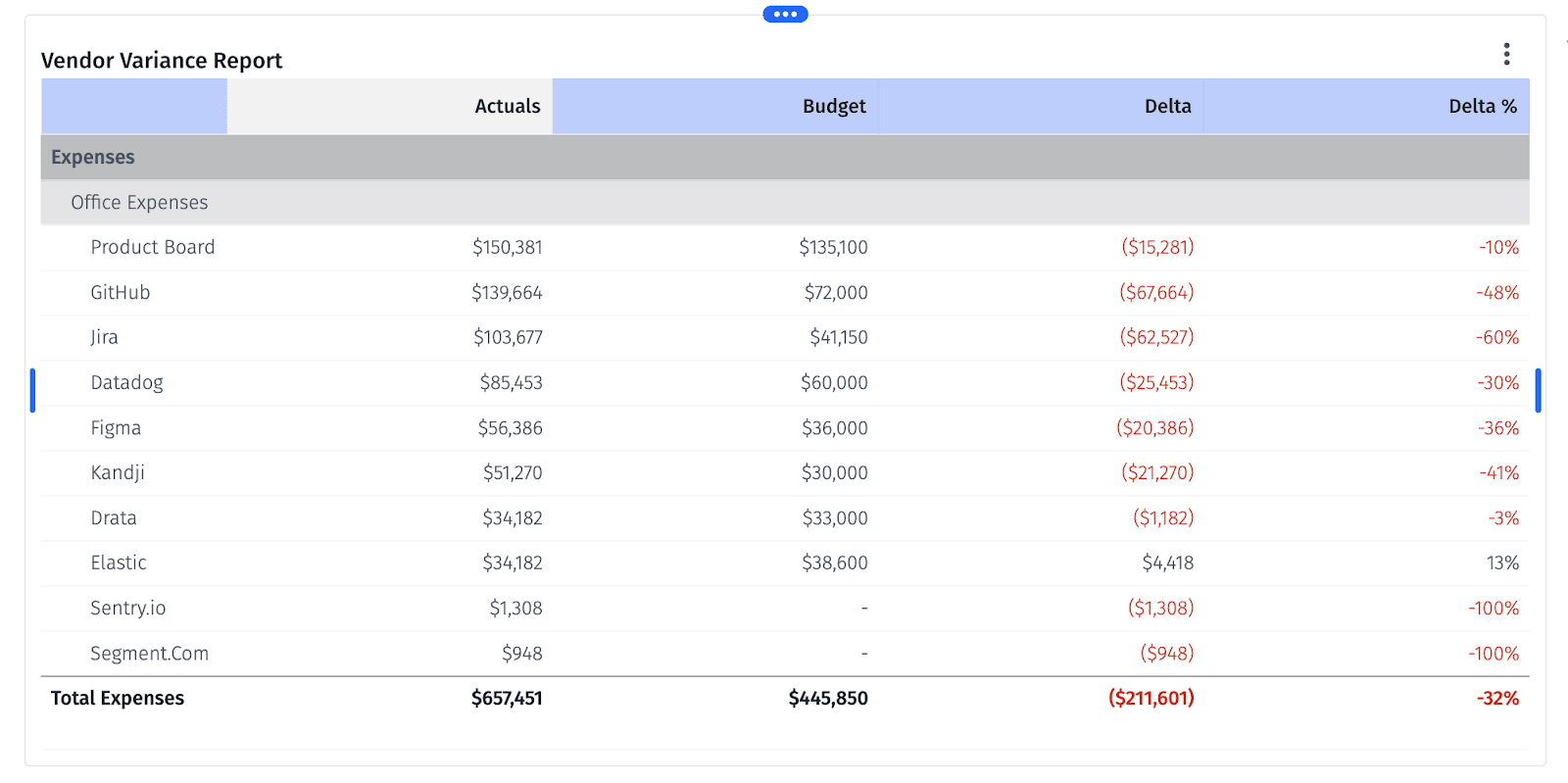This screenshot has width=1568, height=783.
Task: Select the Budget column header
Action: (715, 106)
